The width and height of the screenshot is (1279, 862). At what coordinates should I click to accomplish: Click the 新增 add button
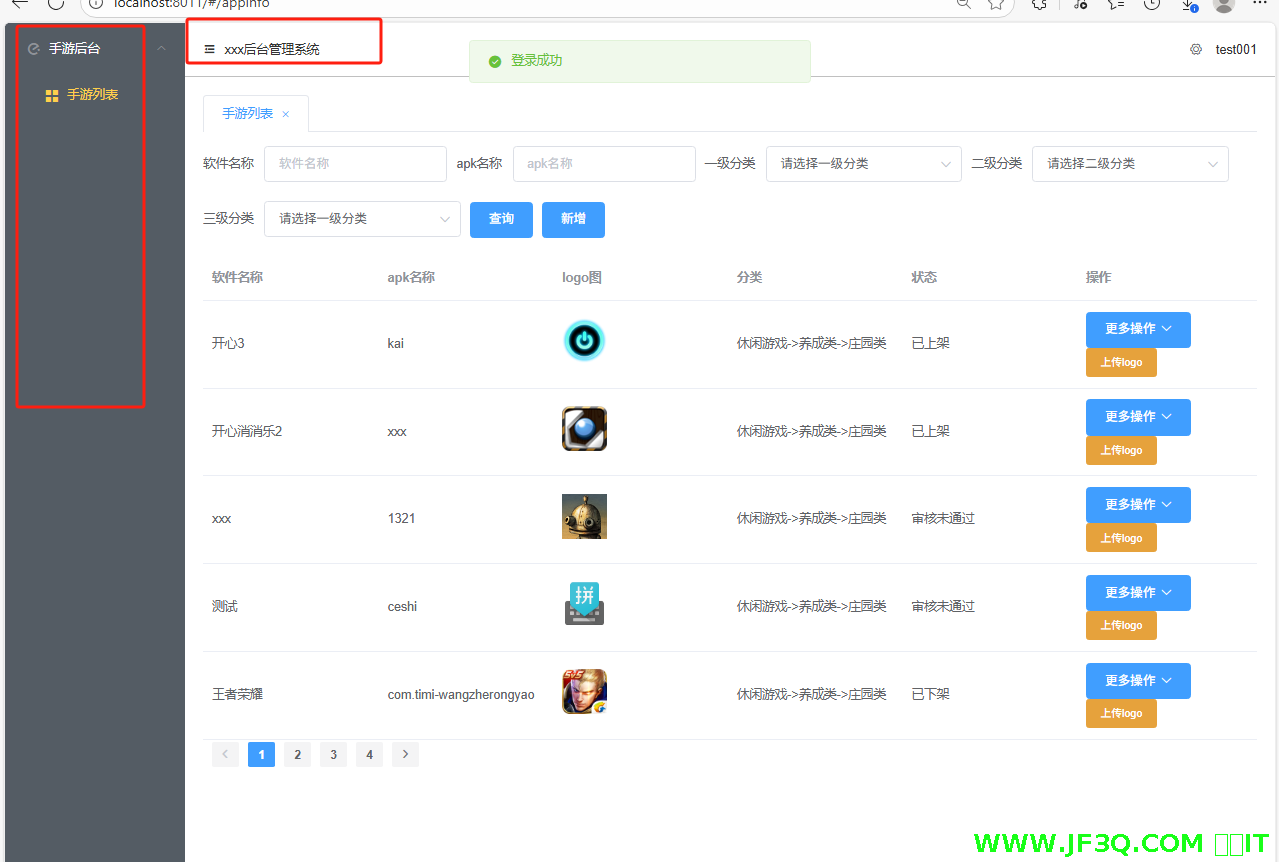[573, 219]
